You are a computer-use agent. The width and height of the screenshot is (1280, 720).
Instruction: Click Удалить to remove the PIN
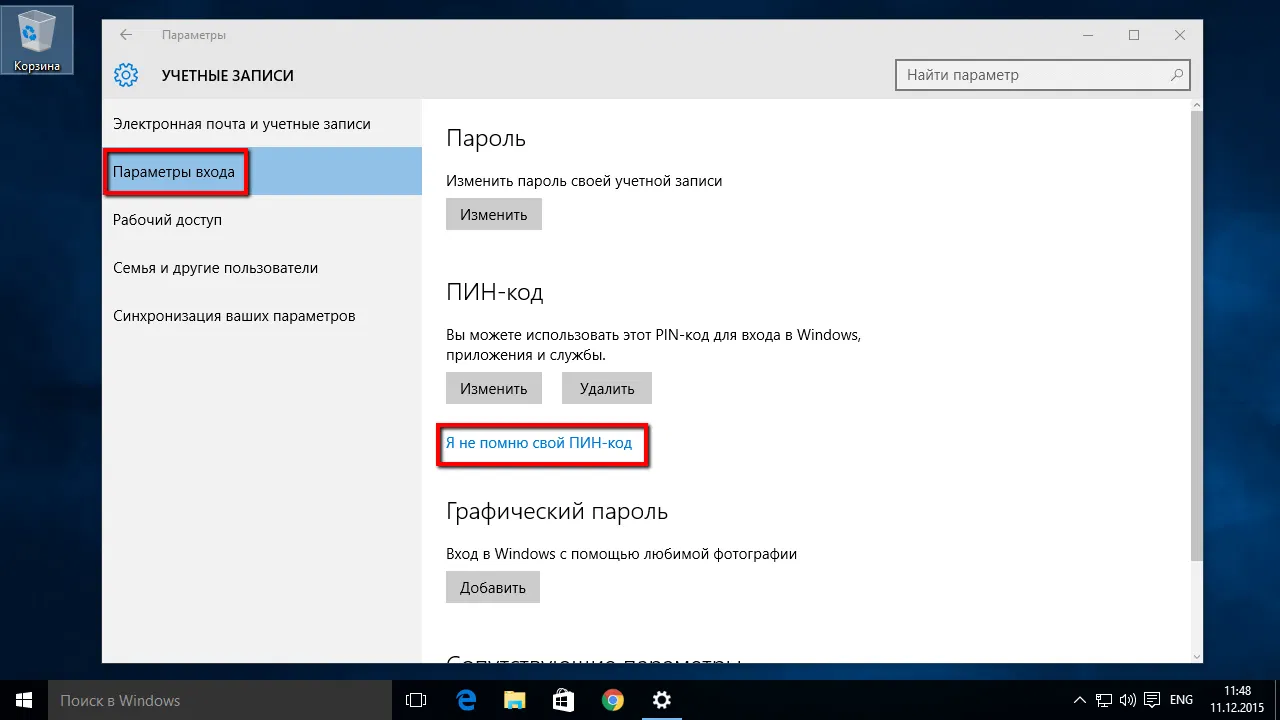pyautogui.click(x=607, y=388)
